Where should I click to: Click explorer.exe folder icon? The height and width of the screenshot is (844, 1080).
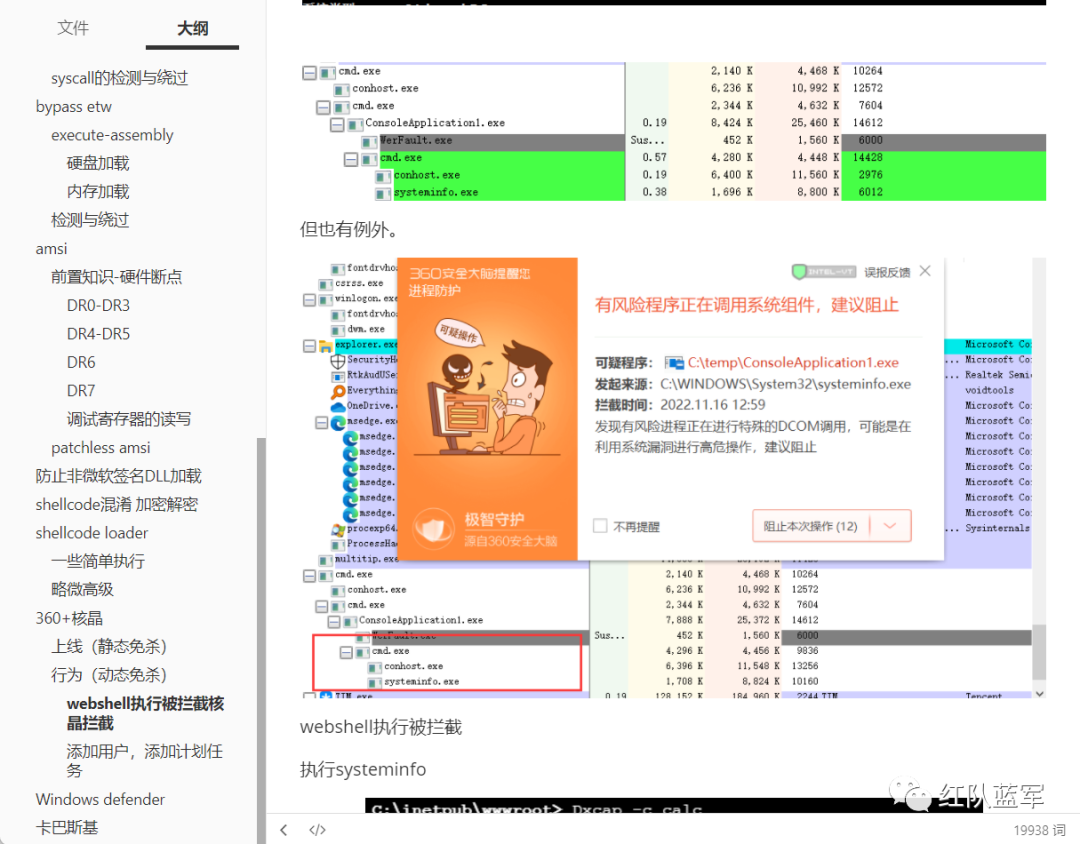point(326,346)
